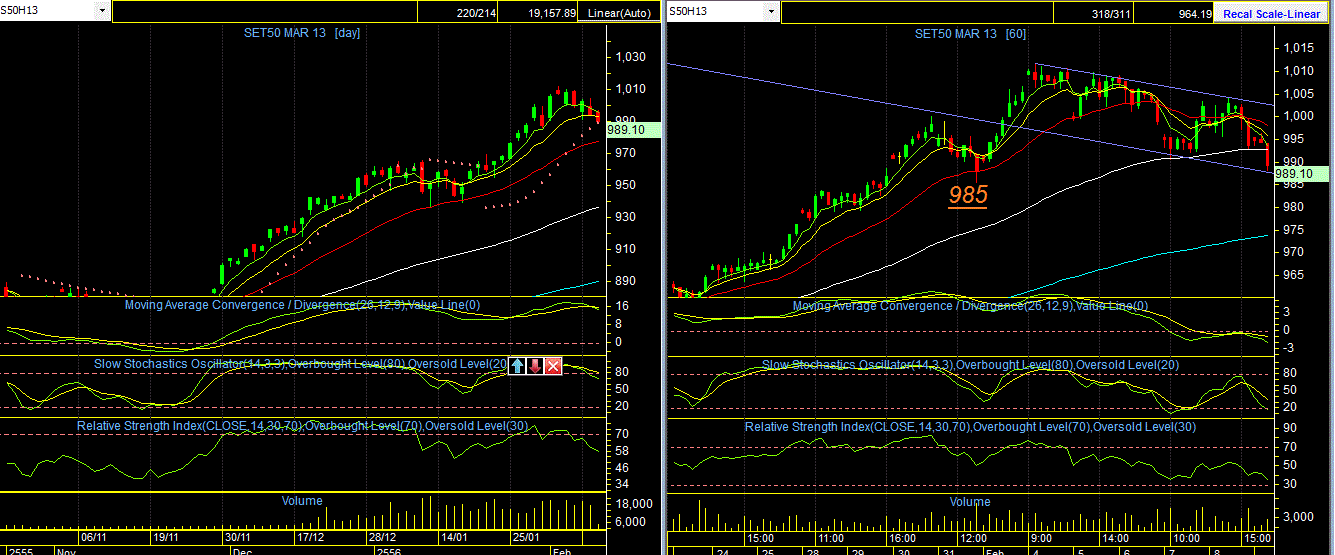Move Slow Stochastics panel down with red arrow
Viewport: 1335px width, 555px height.
pos(535,366)
